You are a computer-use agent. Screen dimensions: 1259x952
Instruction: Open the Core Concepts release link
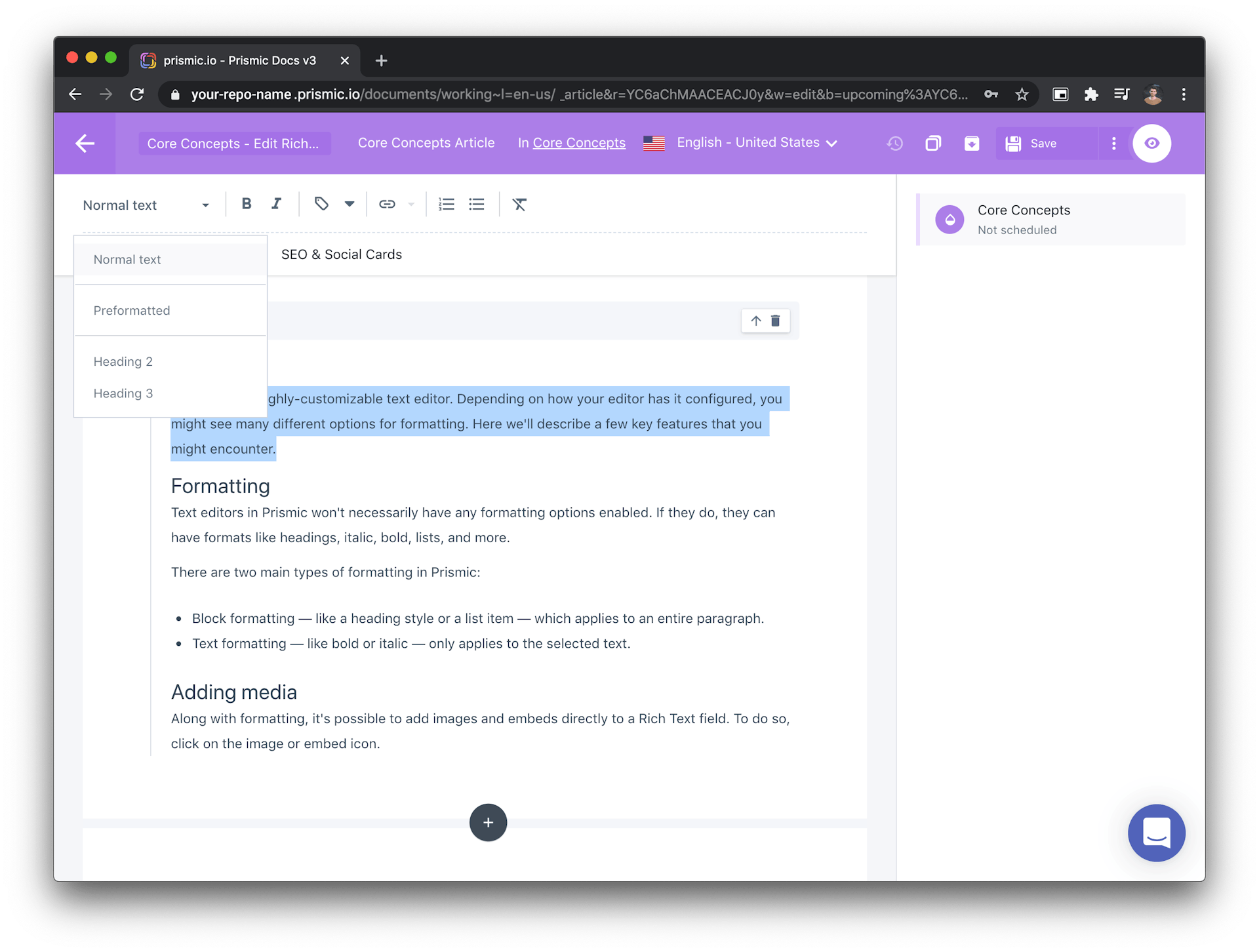click(x=579, y=143)
